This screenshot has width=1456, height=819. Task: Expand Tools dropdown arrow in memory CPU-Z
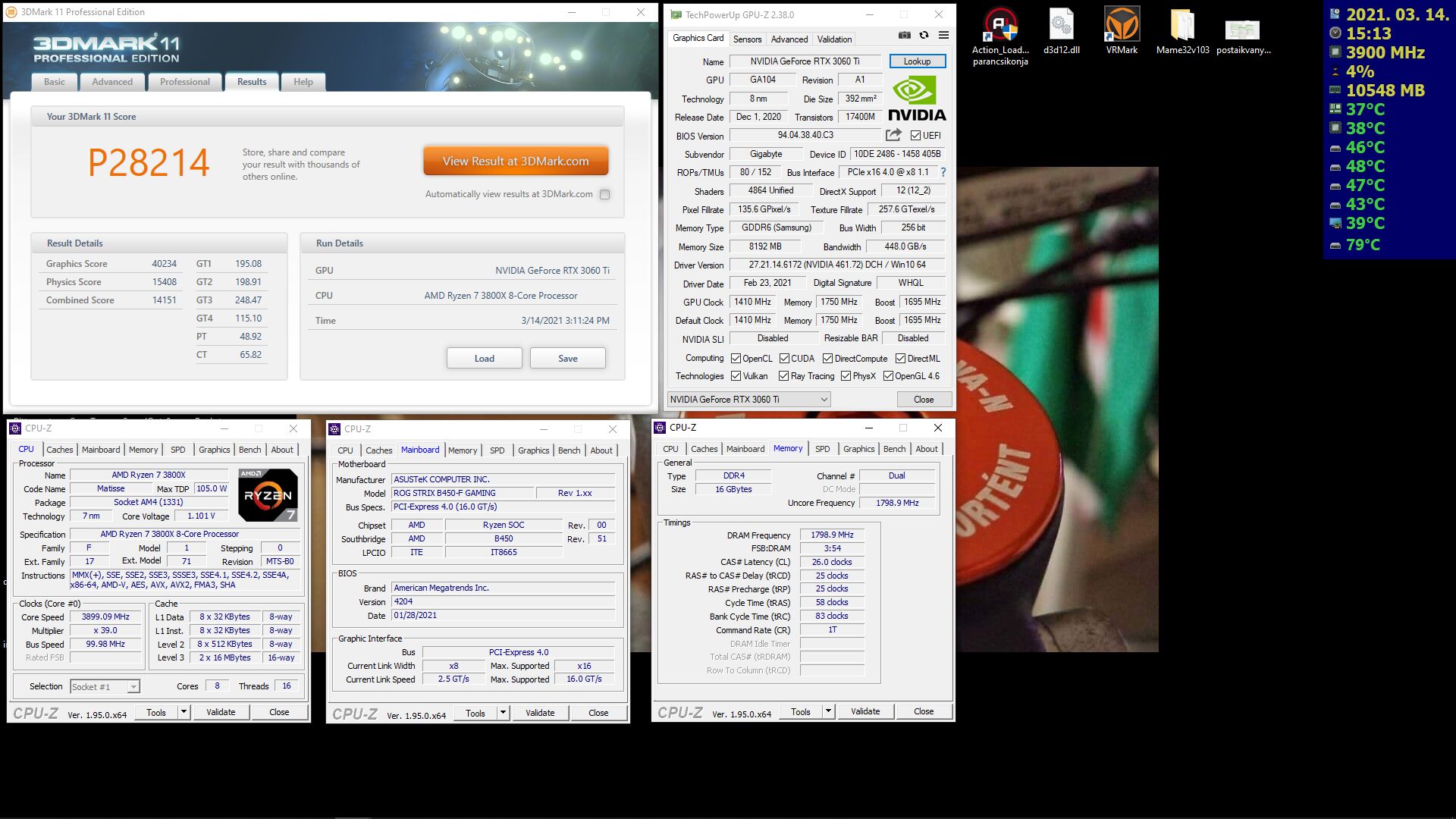click(x=828, y=711)
